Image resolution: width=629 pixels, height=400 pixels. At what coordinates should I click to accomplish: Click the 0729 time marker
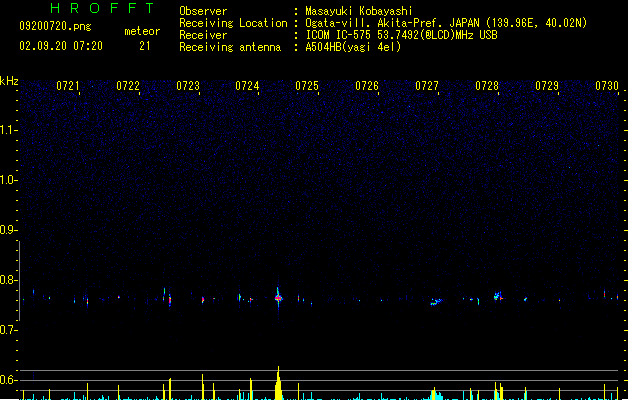coord(547,86)
